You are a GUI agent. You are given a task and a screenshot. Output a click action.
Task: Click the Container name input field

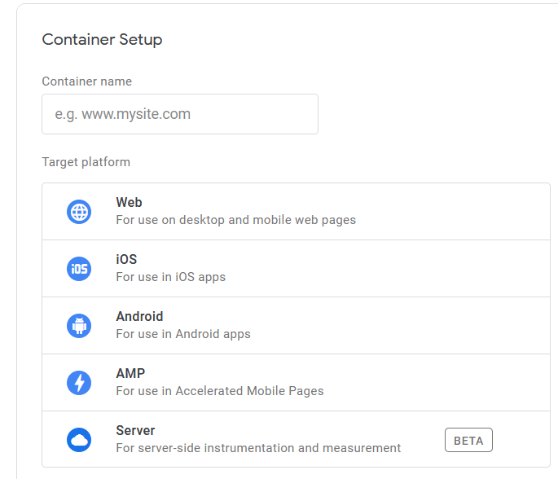pyautogui.click(x=180, y=114)
